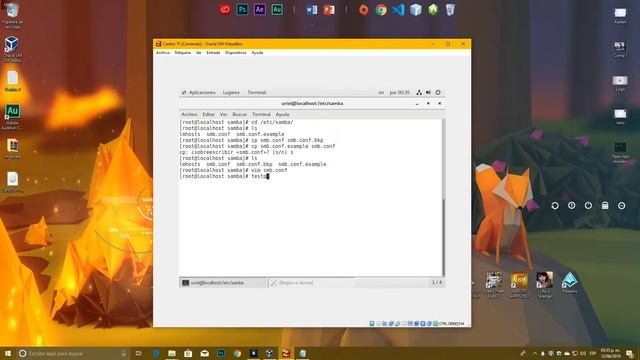Open the Windows Start menu
Screen dimensions: 640x360
point(8,353)
